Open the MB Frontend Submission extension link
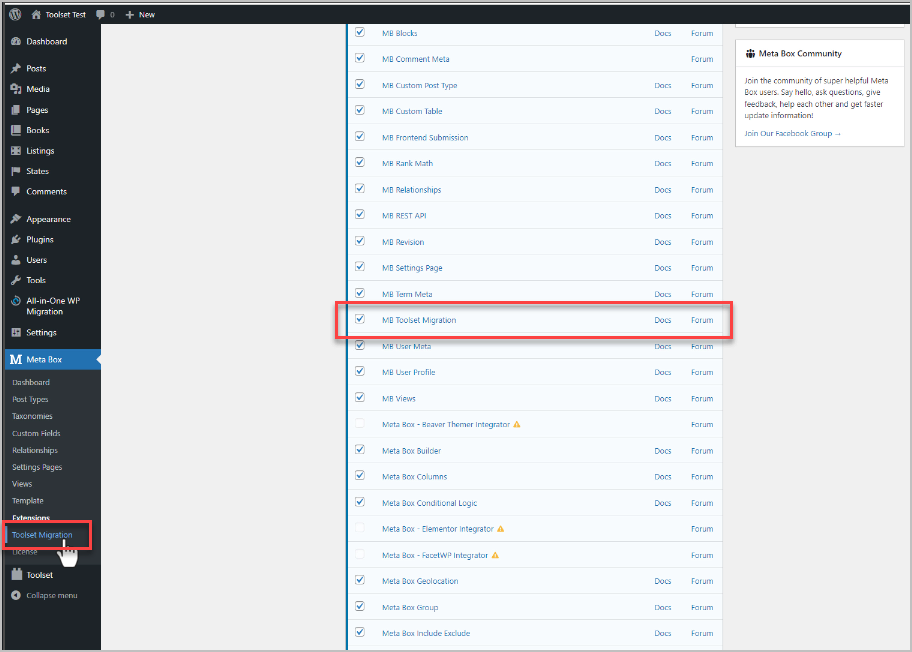Image resolution: width=912 pixels, height=652 pixels. (425, 138)
